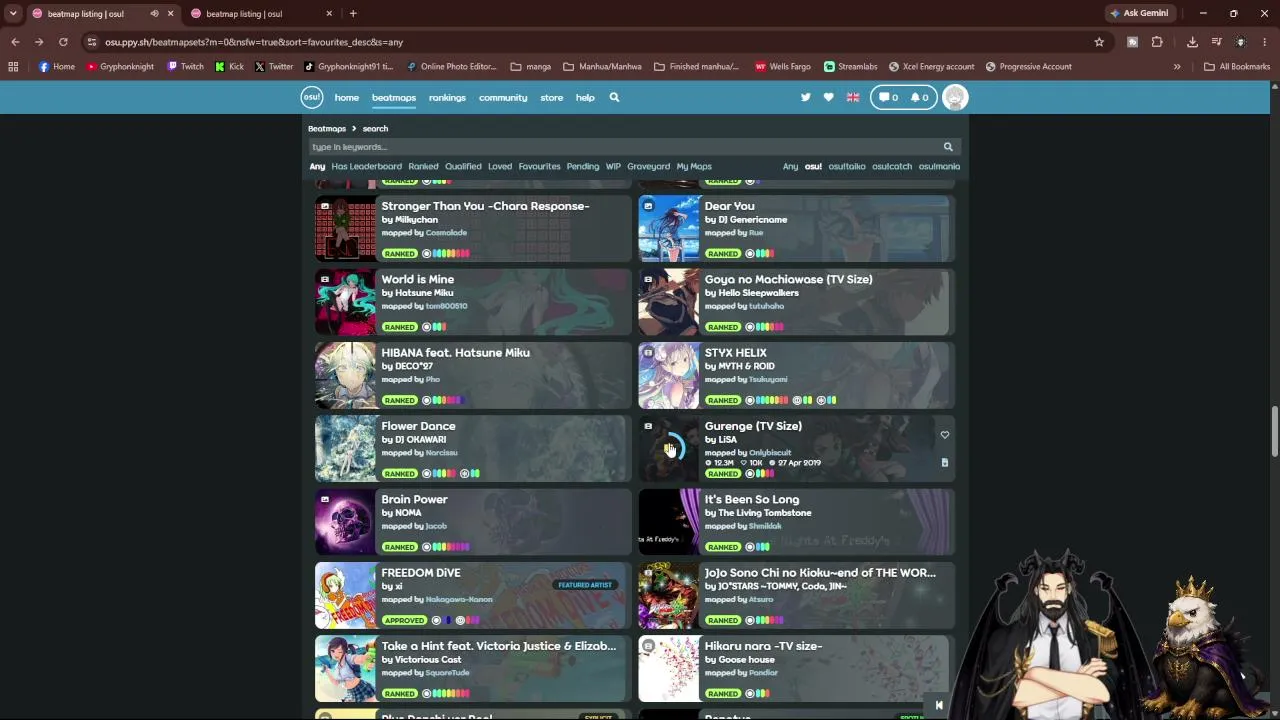Click the Chrome address bar URL
1280x720 pixels.
(254, 42)
